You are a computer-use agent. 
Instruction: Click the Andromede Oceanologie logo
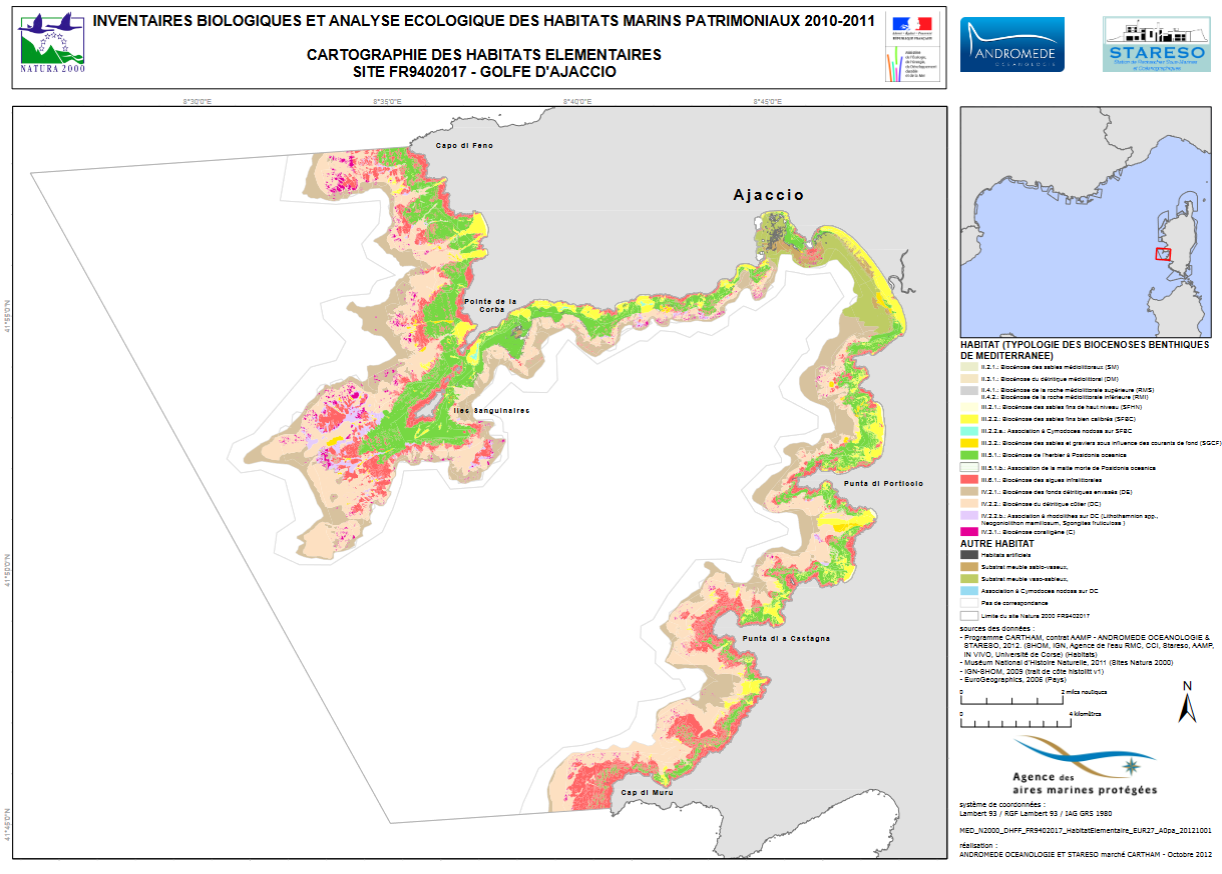coord(1012,45)
